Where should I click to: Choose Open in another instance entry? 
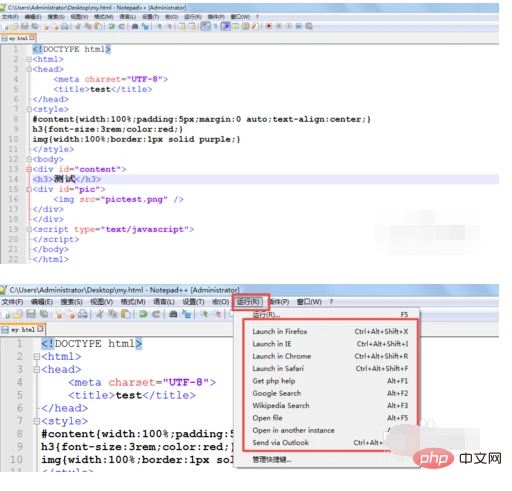point(330,430)
